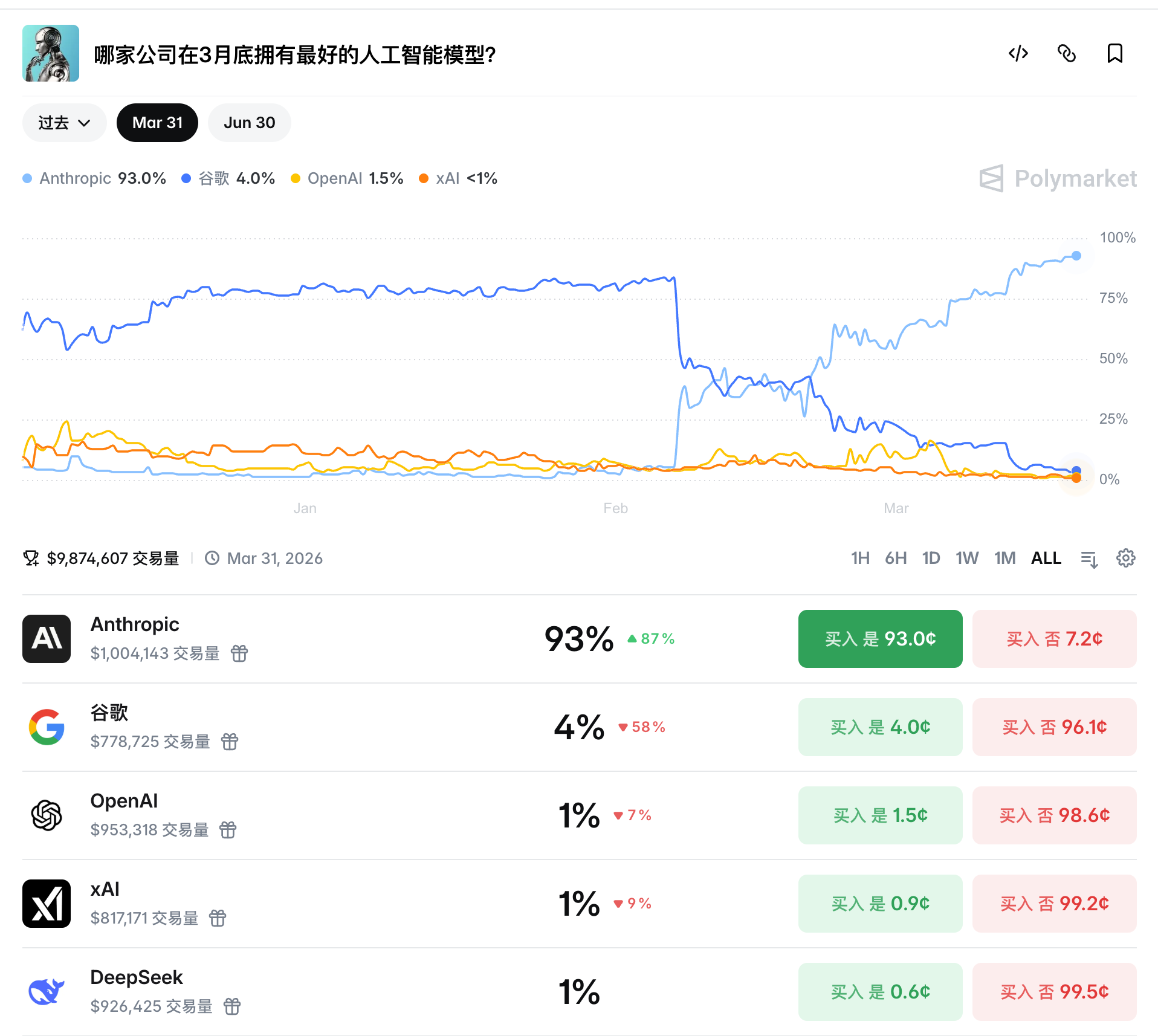Open chart settings gear

[x=1125, y=558]
